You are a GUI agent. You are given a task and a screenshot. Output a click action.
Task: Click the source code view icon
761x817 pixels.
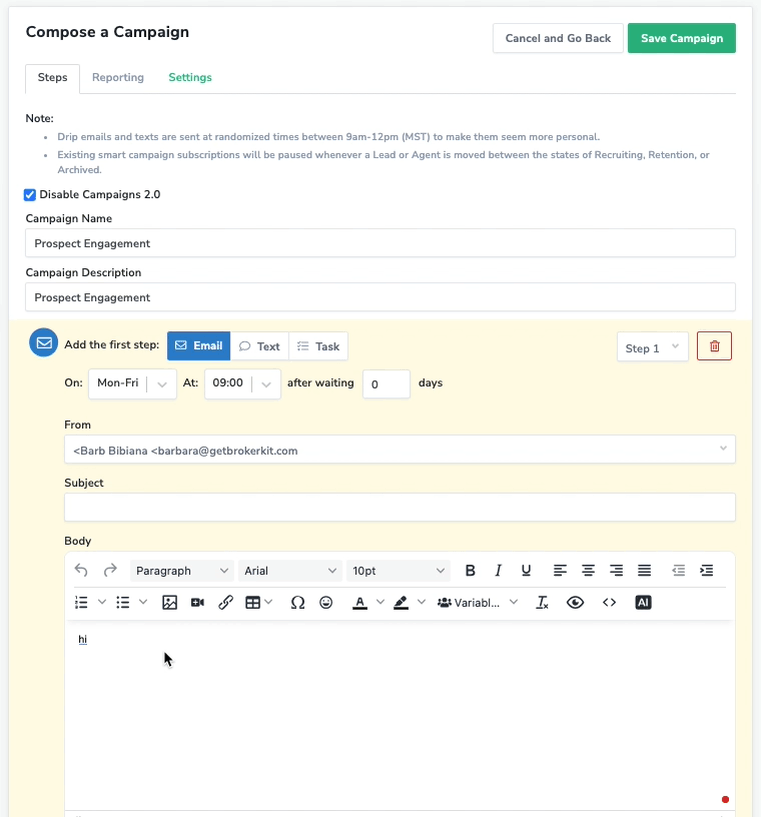coord(609,603)
